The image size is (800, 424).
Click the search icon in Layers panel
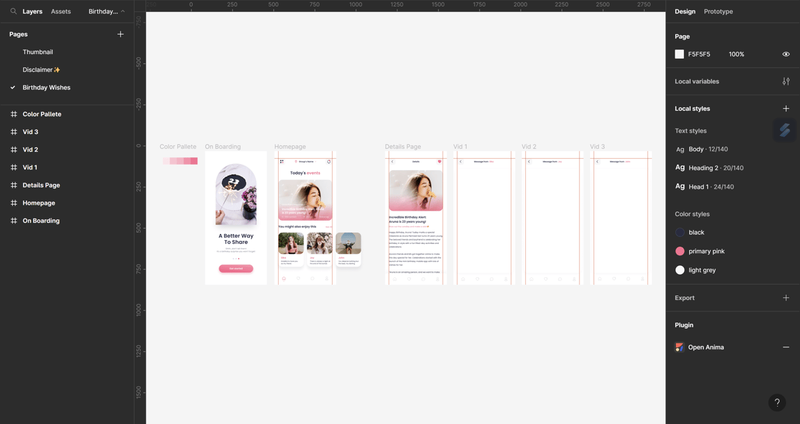click(13, 11)
